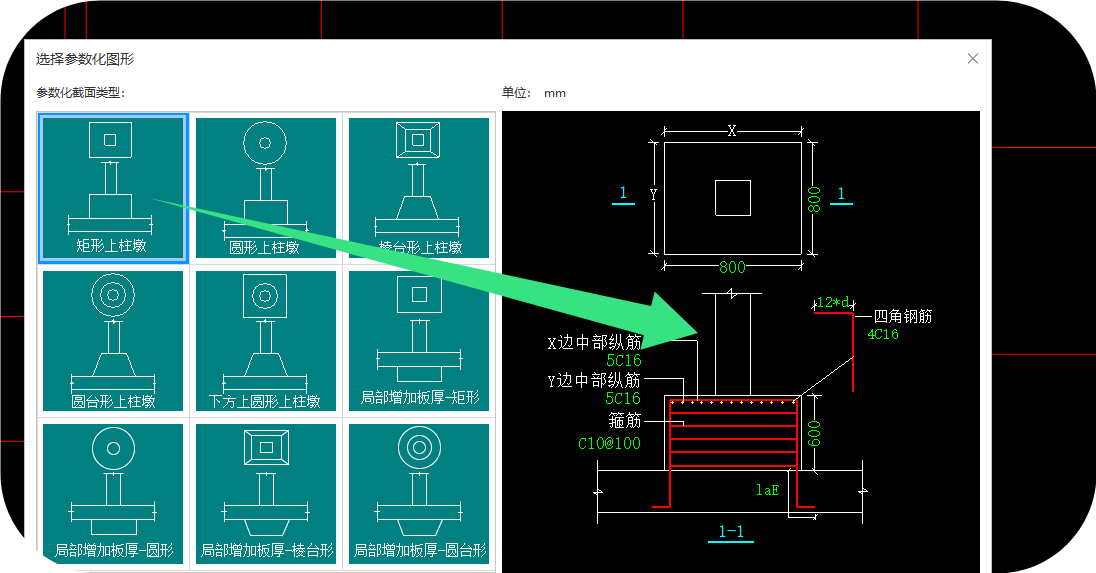1096x573 pixels.
Task: Pick the 圆台形上柱墩 section type
Action: pyautogui.click(x=113, y=341)
